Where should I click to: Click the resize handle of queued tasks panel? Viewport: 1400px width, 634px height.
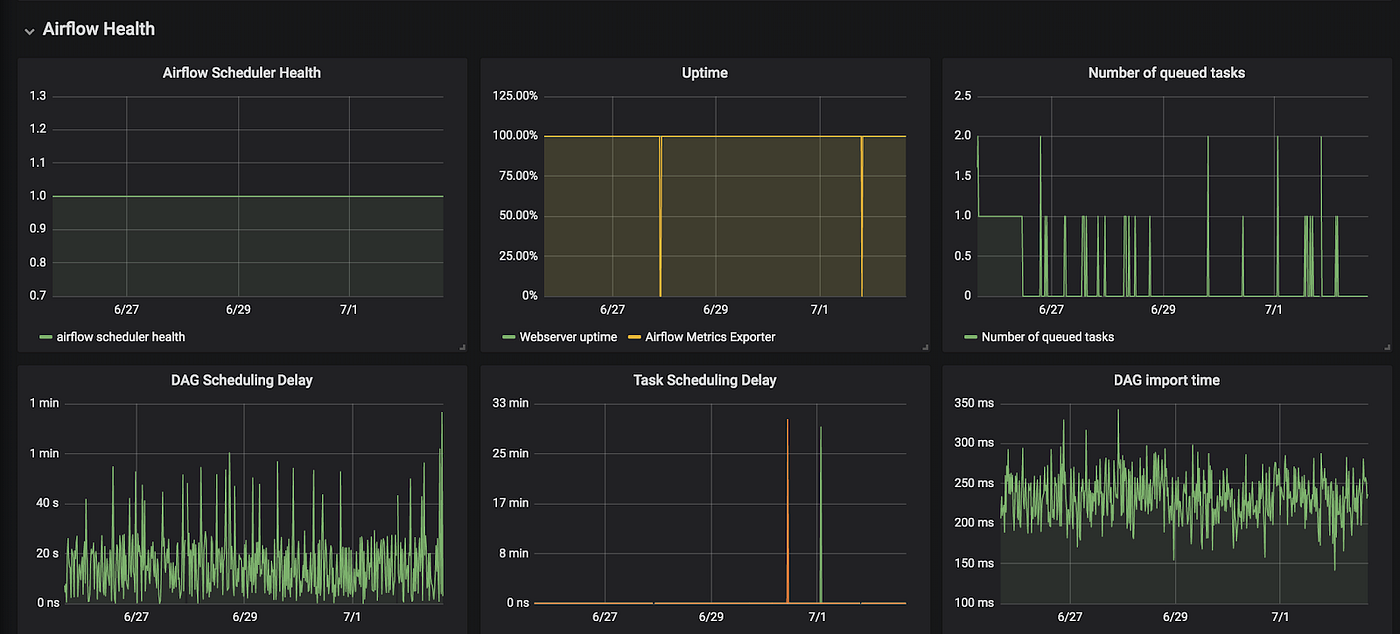coord(1387,347)
